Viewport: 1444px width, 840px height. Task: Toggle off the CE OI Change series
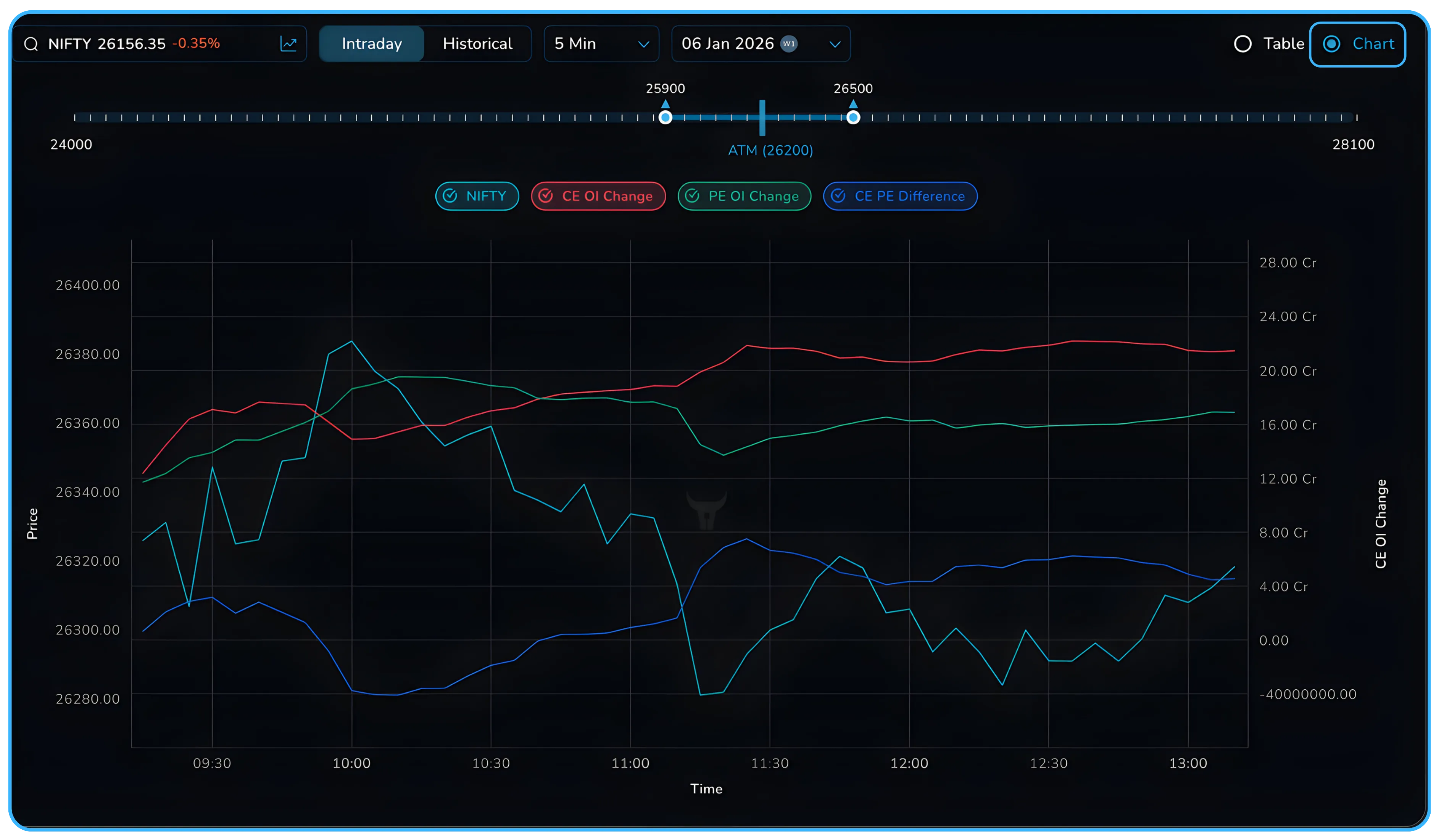[x=598, y=196]
